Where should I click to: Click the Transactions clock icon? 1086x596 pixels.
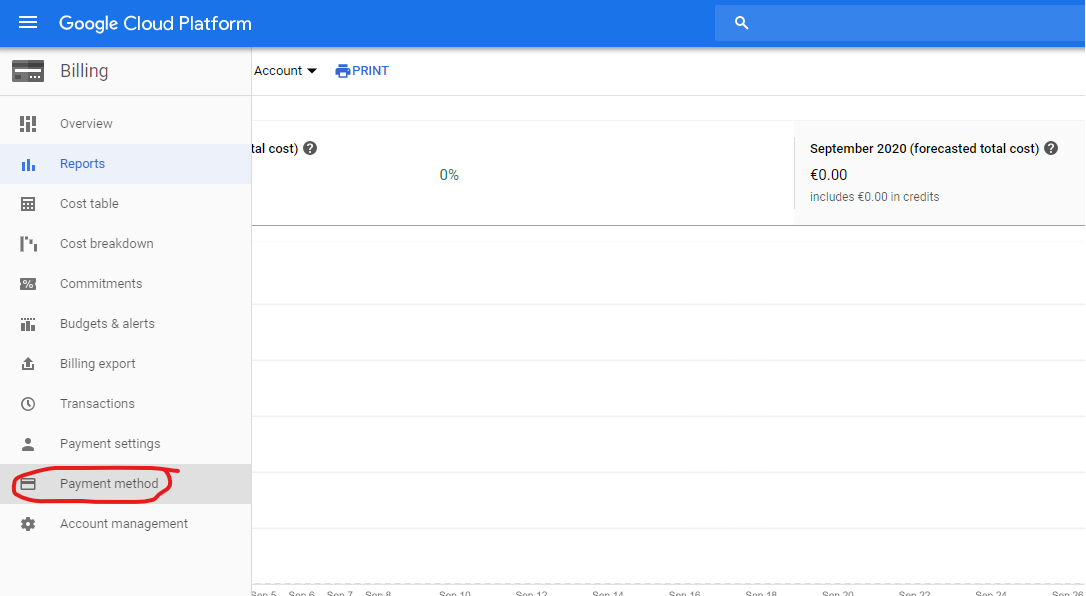(28, 404)
